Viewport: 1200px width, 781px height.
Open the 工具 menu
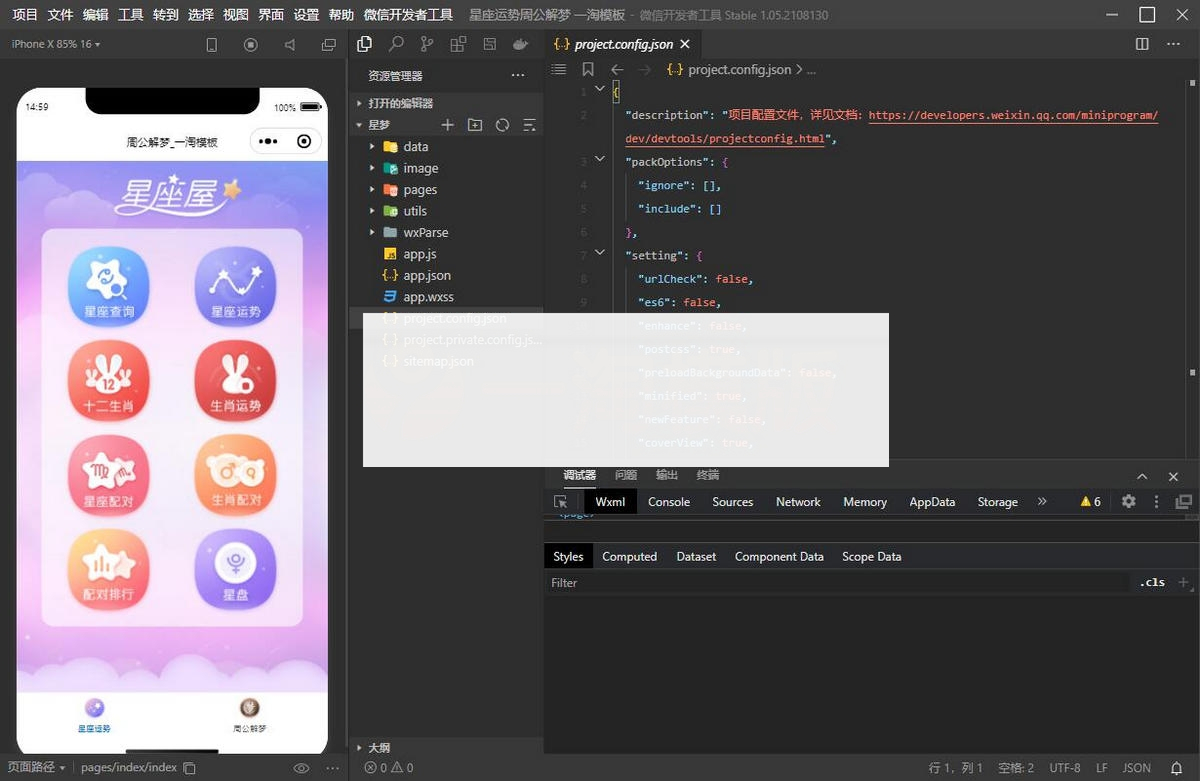tap(130, 15)
